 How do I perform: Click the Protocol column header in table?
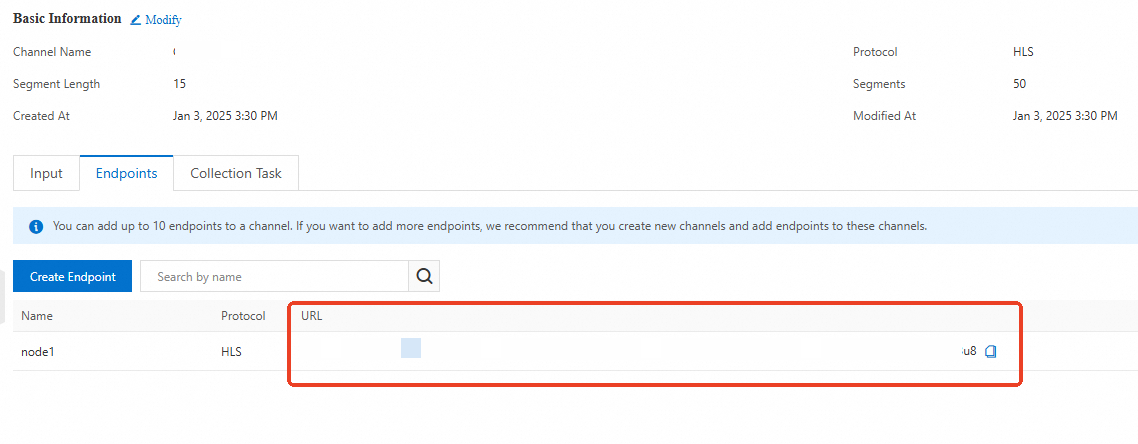coord(243,316)
